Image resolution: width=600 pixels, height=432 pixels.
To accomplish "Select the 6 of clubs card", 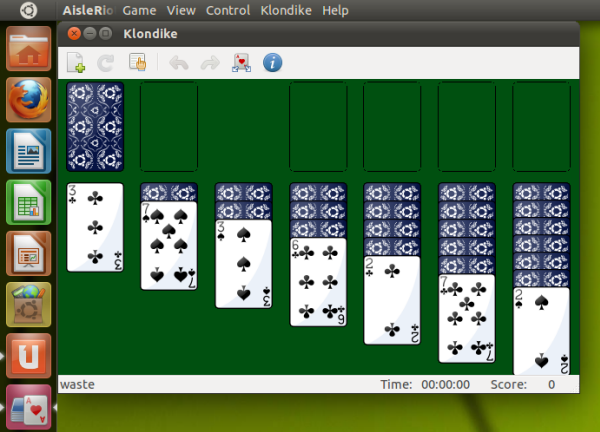I will (318, 282).
